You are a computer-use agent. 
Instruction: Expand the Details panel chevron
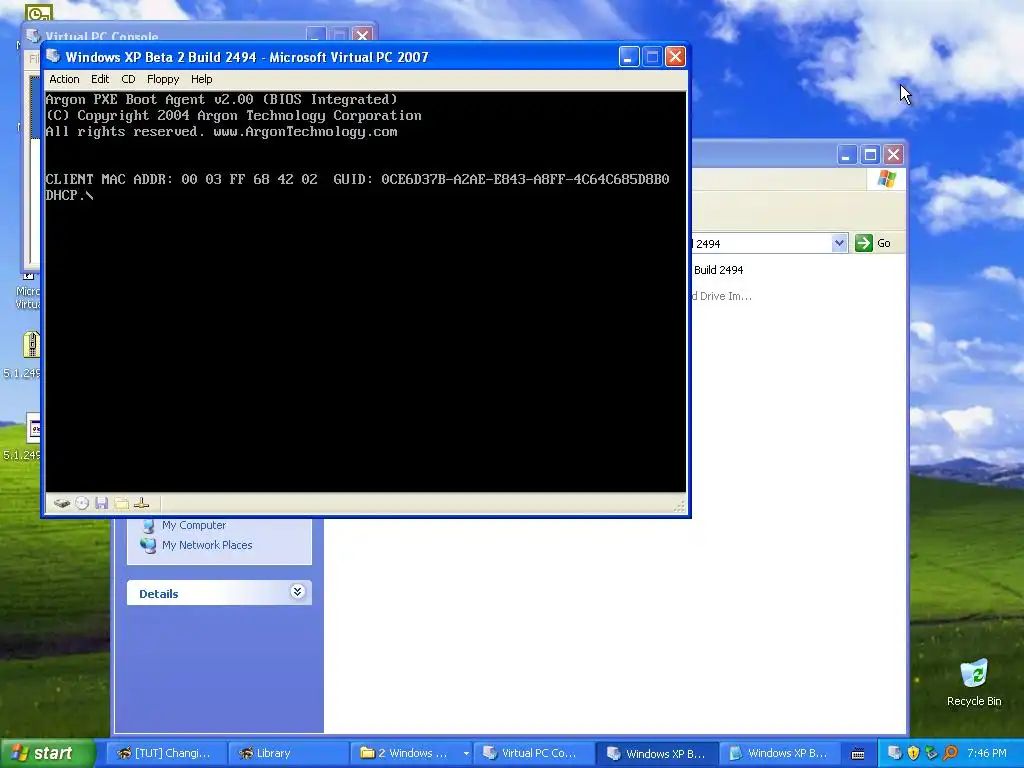[297, 592]
